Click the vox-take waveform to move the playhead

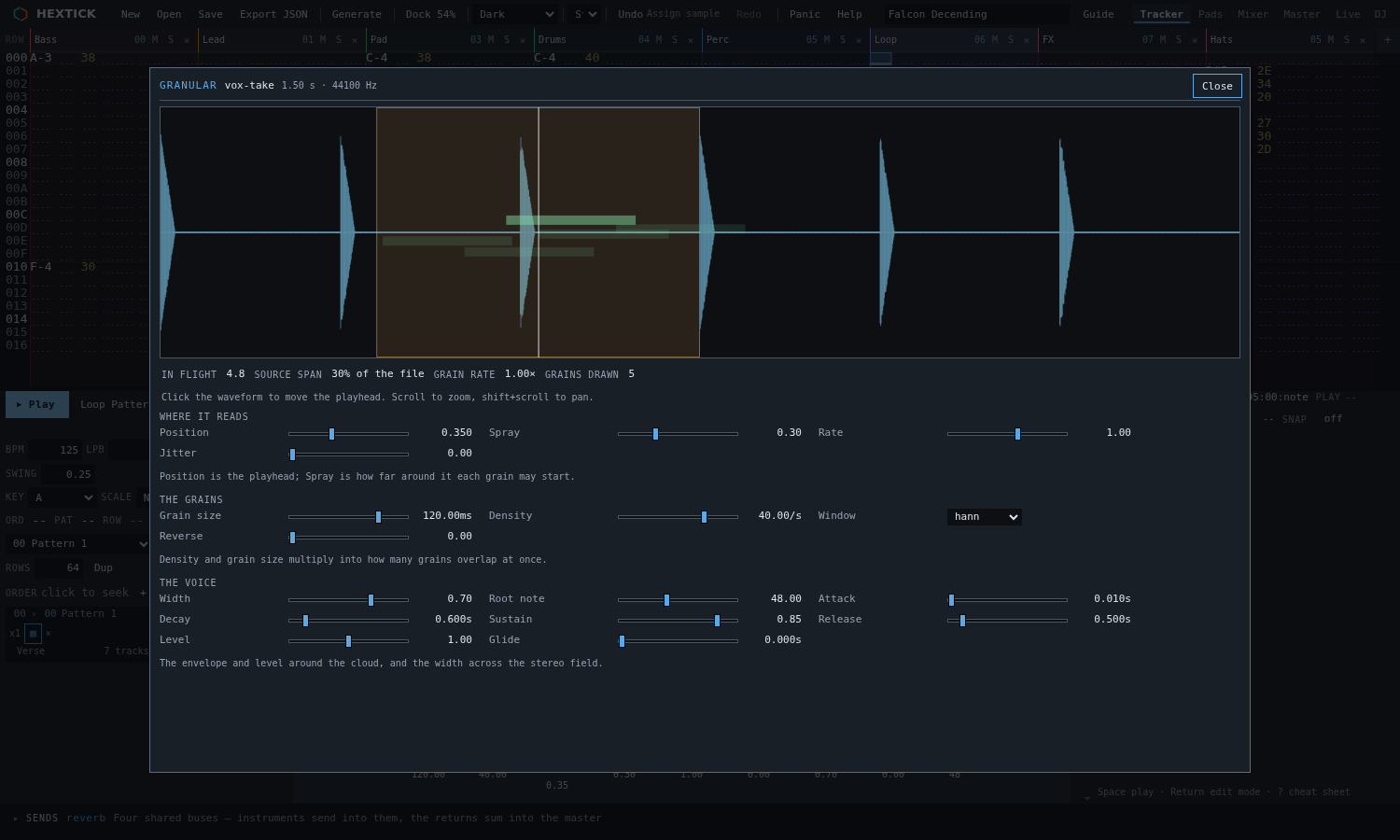coord(700,232)
